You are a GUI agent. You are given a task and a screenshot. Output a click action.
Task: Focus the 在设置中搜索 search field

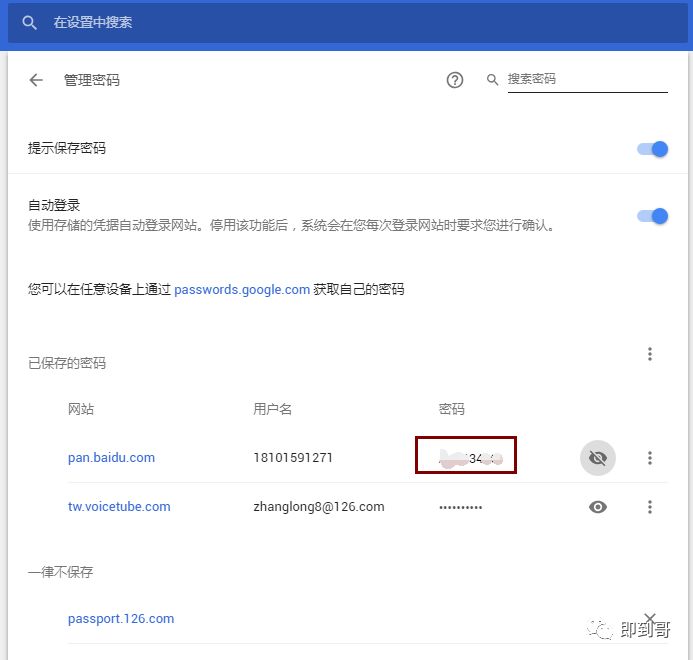point(347,23)
